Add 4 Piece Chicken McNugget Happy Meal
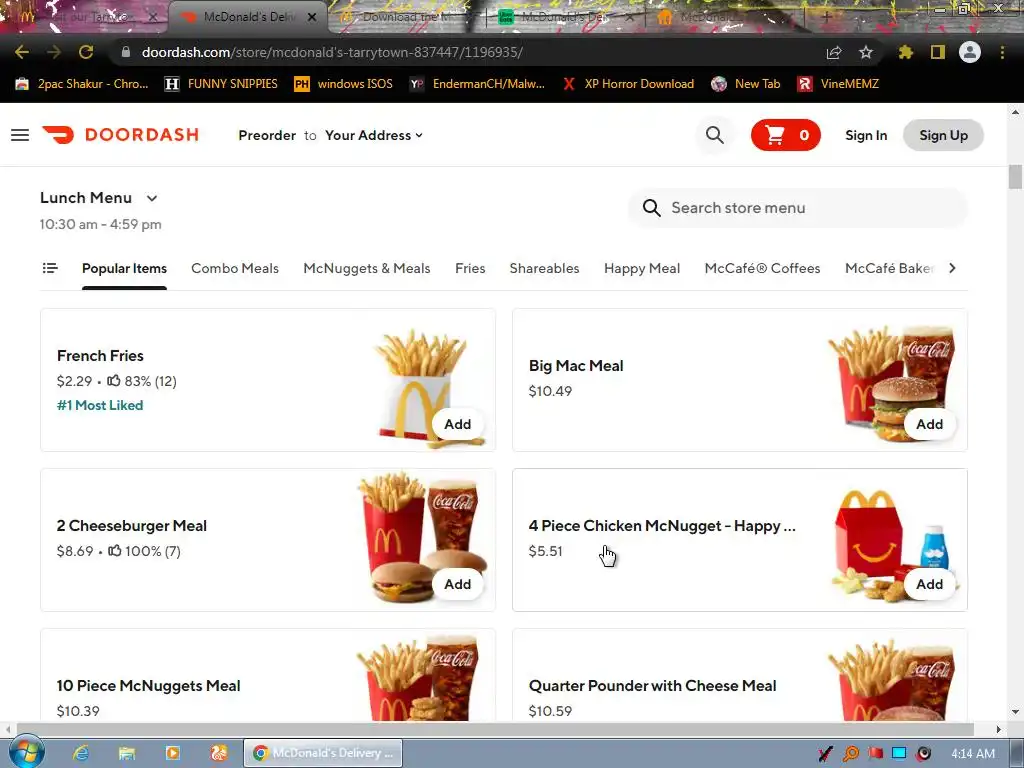 [x=929, y=584]
